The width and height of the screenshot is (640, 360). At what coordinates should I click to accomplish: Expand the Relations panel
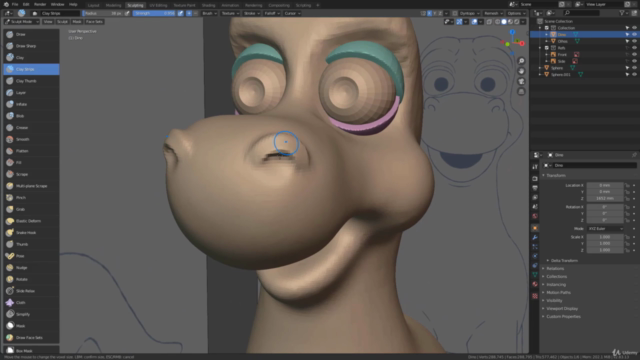(x=555, y=269)
